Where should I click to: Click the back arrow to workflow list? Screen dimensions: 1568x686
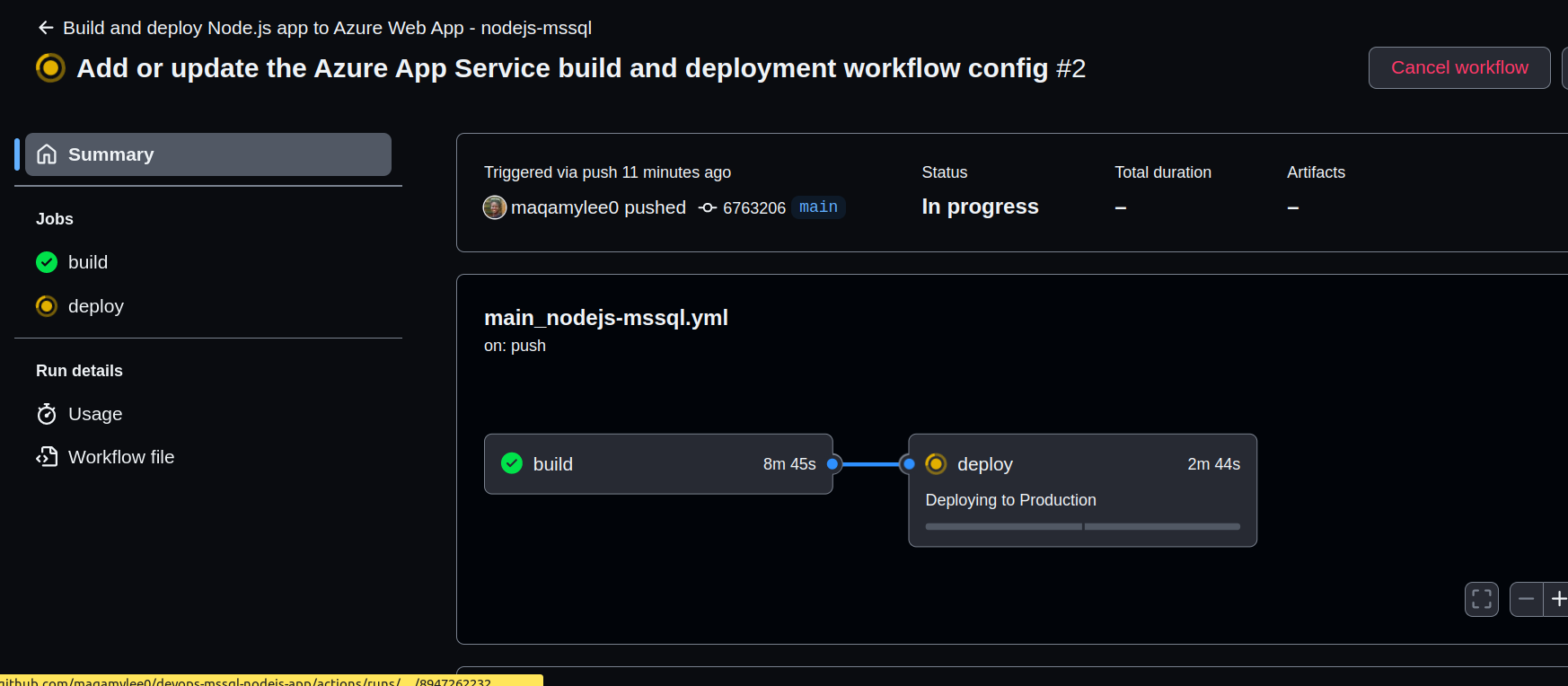point(46,28)
